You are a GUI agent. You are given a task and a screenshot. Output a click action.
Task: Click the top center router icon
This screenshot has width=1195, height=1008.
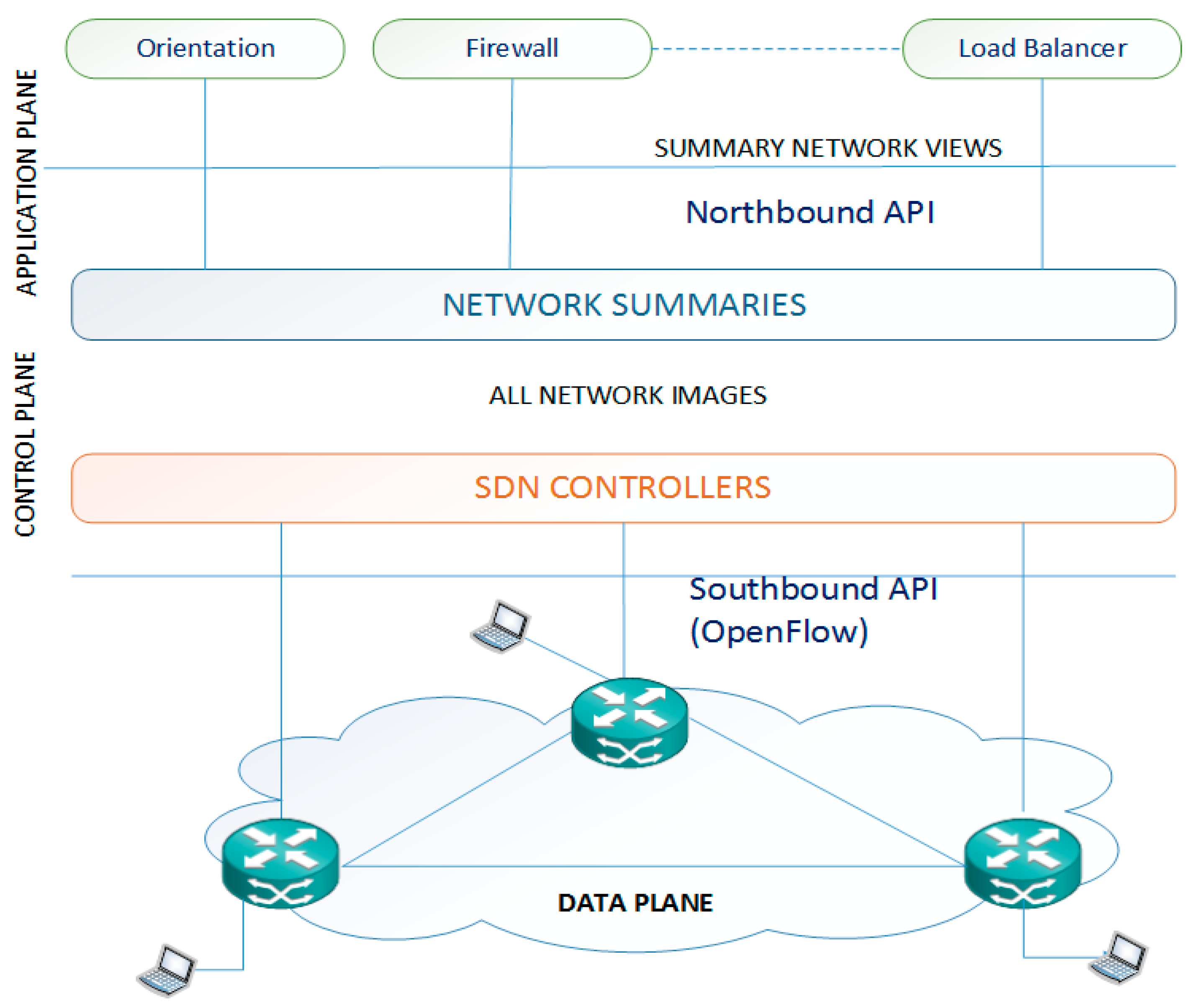point(630,723)
